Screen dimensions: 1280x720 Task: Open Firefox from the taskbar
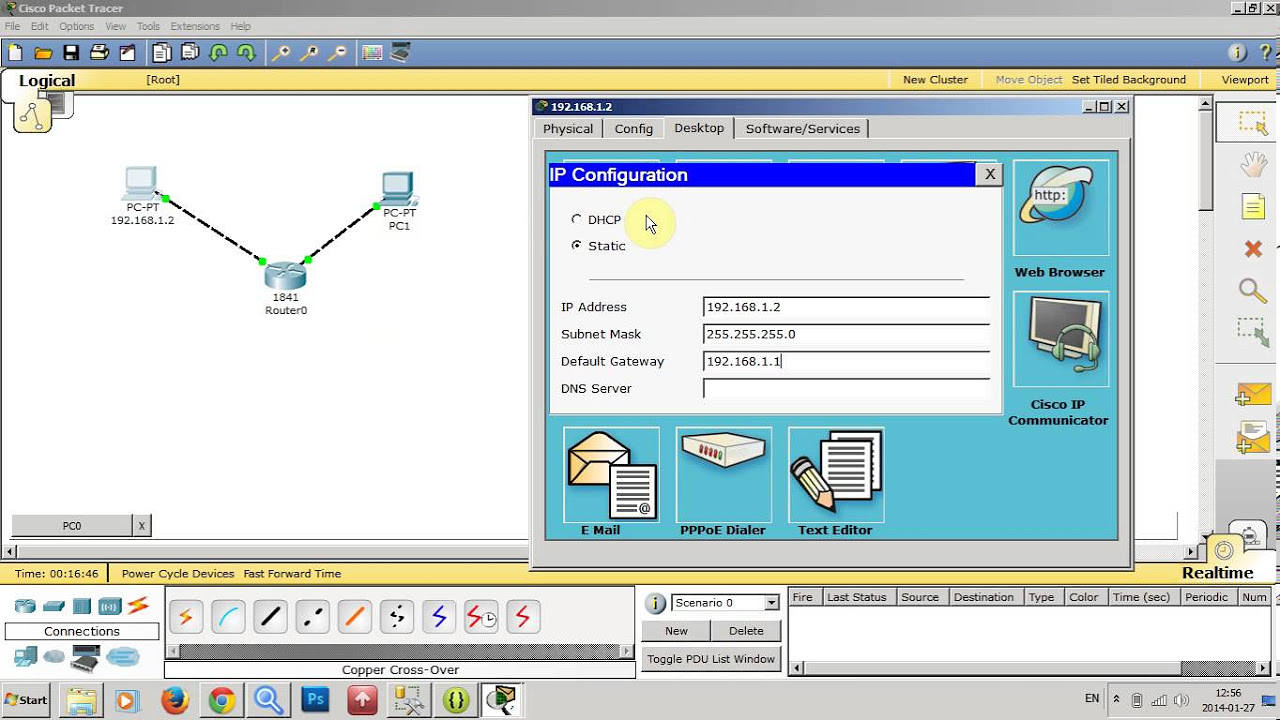click(x=174, y=700)
